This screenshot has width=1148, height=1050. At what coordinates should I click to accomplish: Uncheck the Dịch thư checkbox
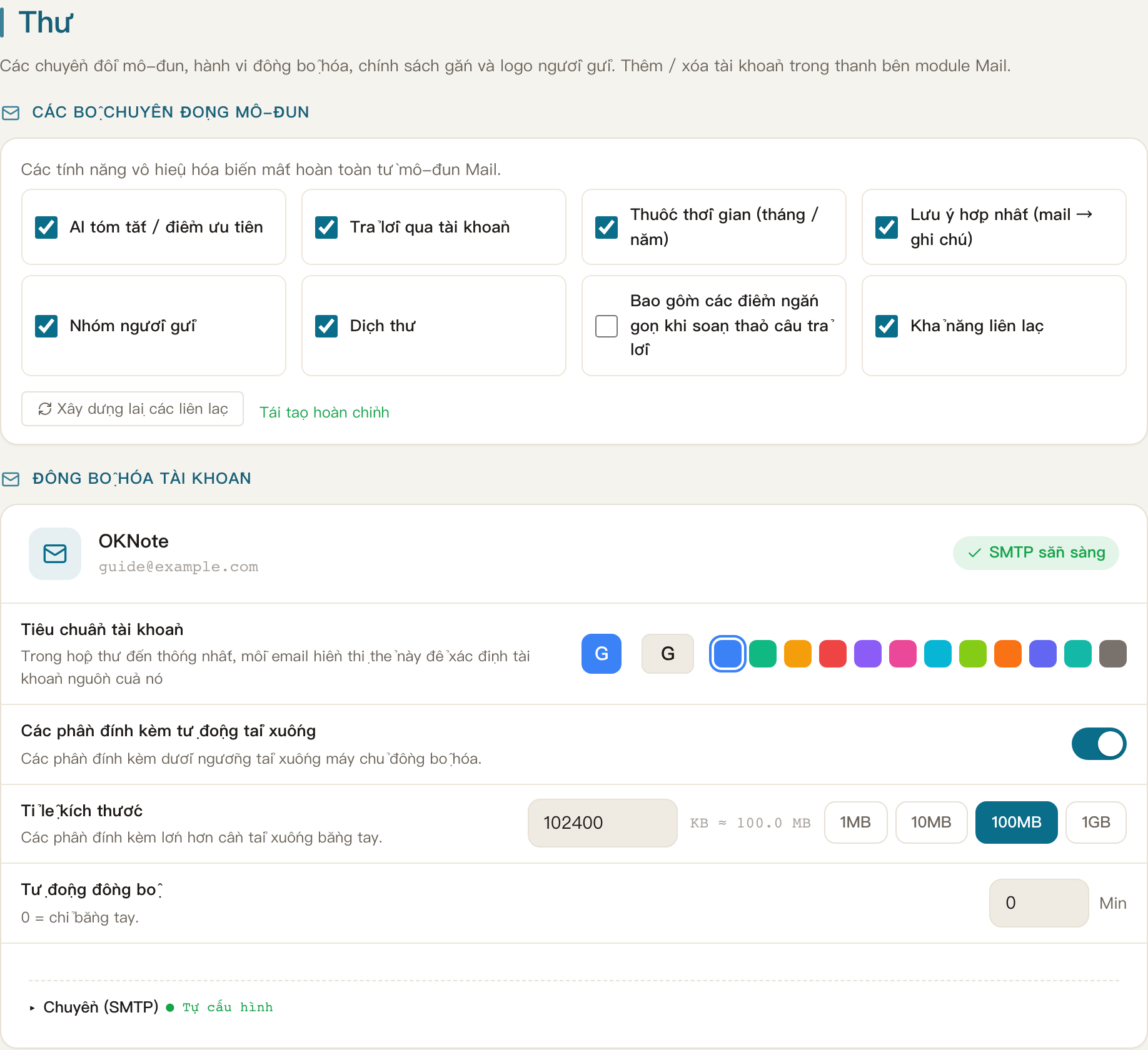pyautogui.click(x=326, y=326)
